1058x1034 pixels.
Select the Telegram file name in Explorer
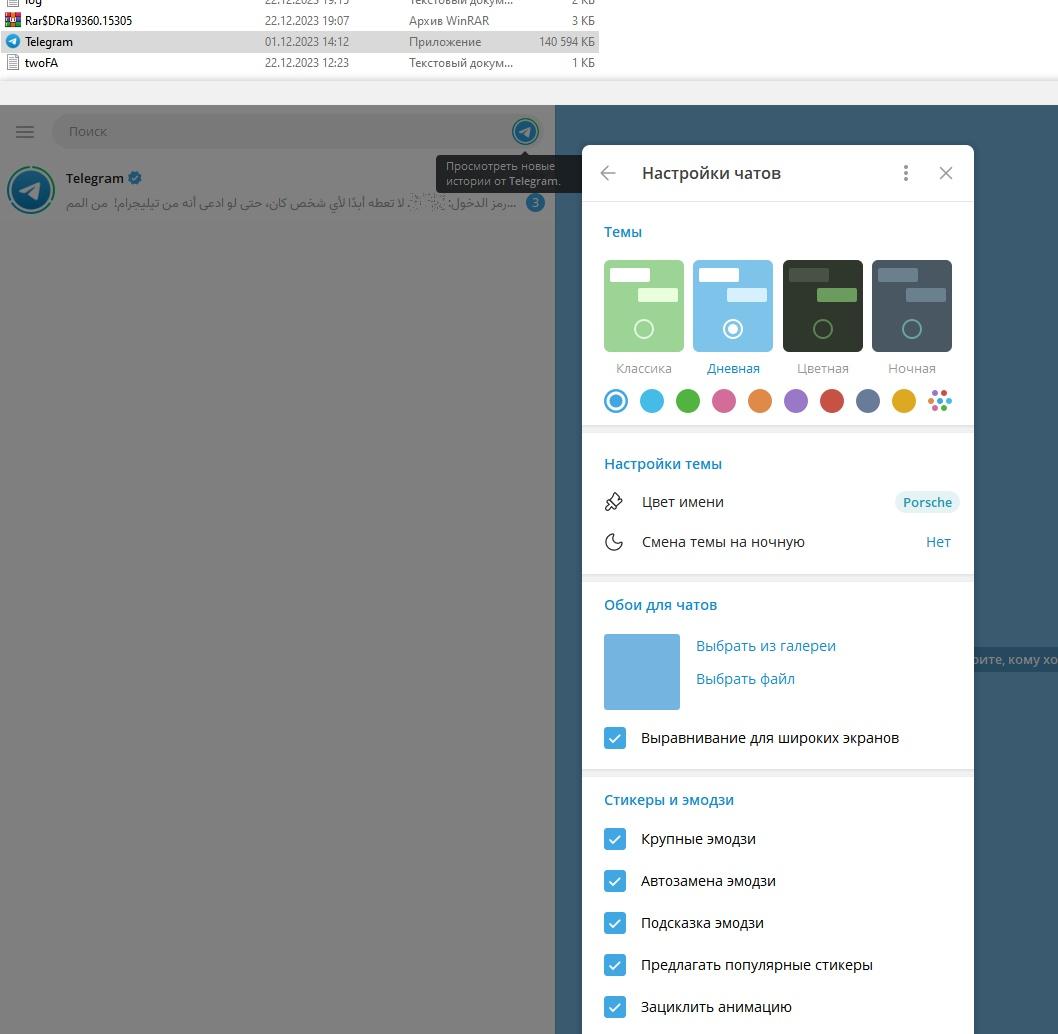pos(49,42)
